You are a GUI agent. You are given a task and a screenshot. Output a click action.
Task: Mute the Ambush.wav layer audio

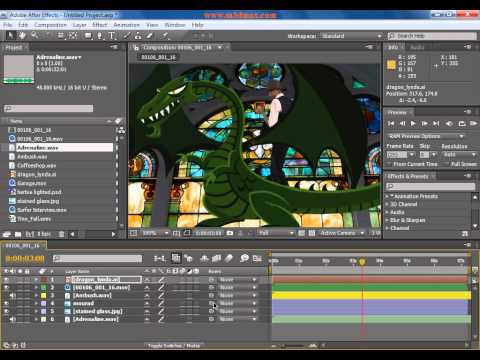[12, 296]
